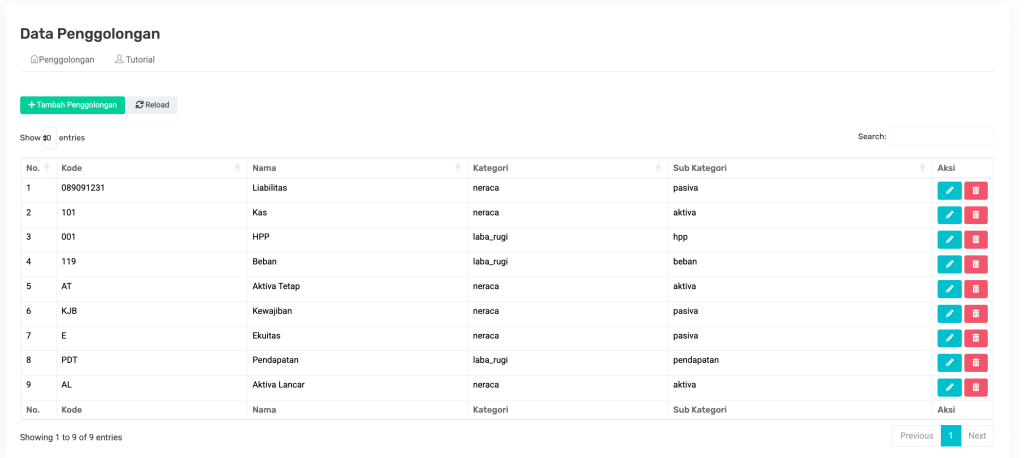Click the edit pencil icon for Liabilitas

[x=949, y=190]
